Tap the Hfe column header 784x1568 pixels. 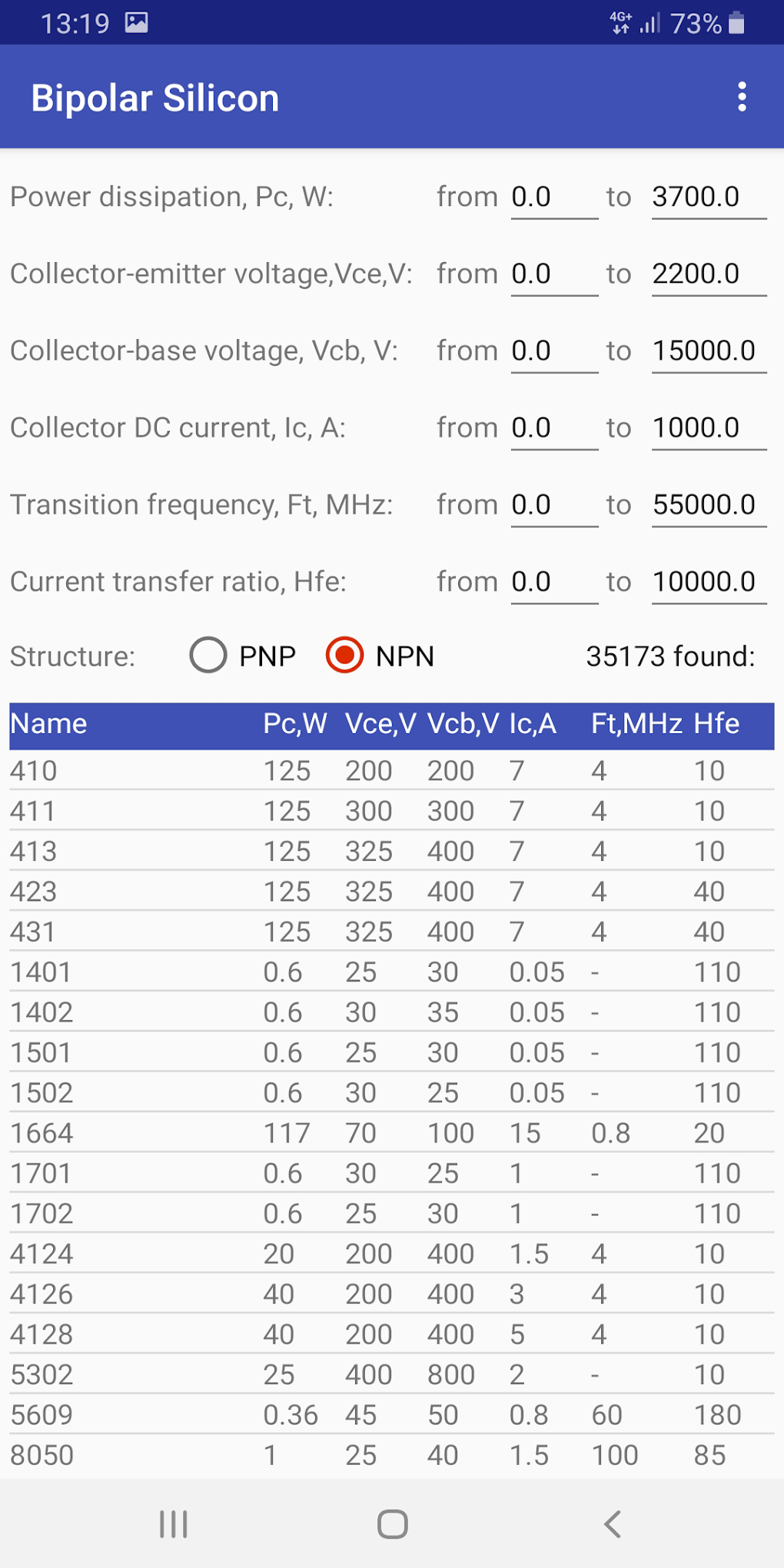coord(716,724)
